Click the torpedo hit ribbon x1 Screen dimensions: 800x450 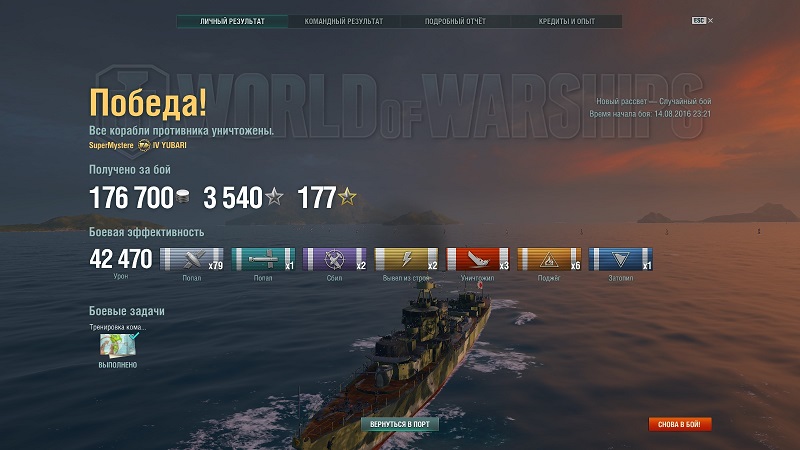pos(263,259)
